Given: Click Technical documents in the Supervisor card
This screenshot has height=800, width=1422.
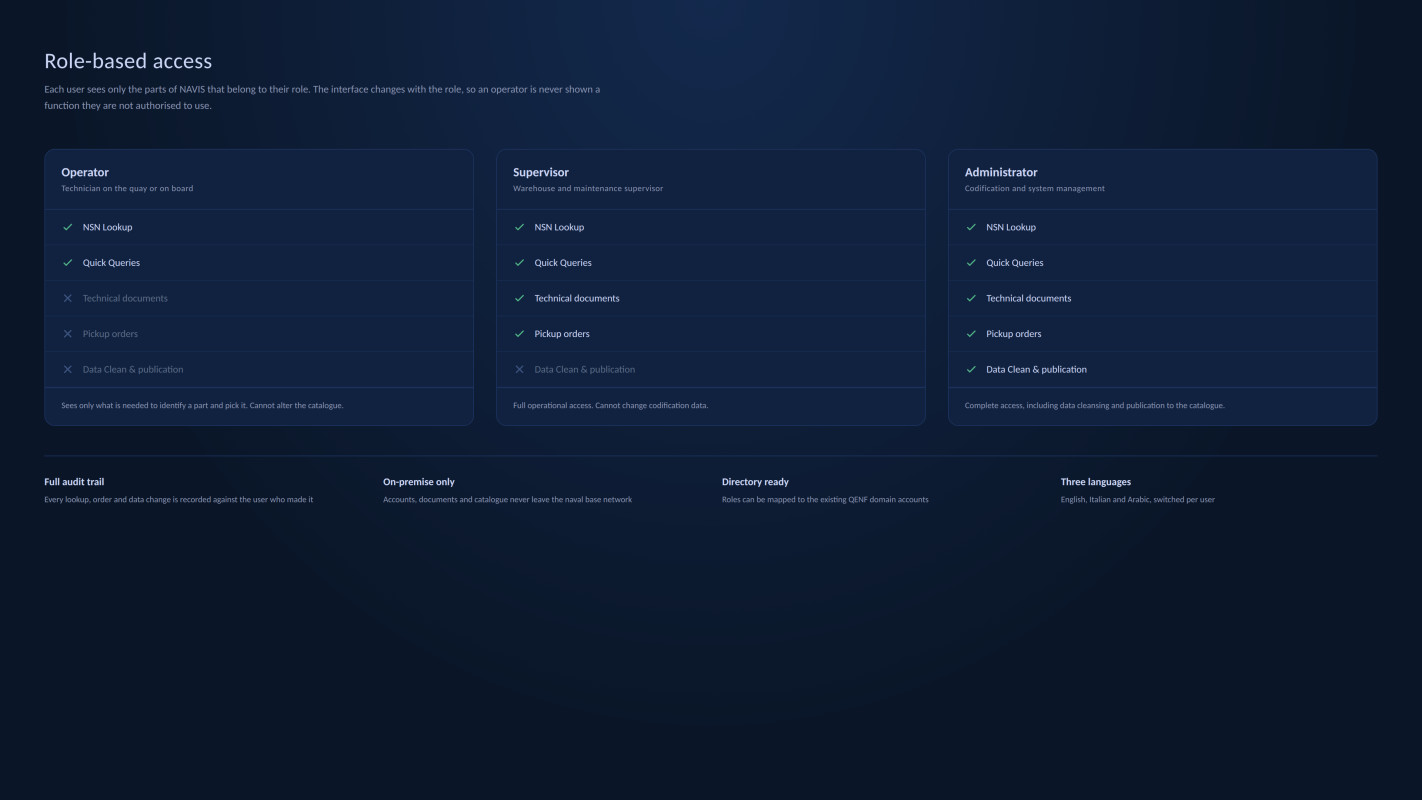Looking at the screenshot, I should [577, 298].
